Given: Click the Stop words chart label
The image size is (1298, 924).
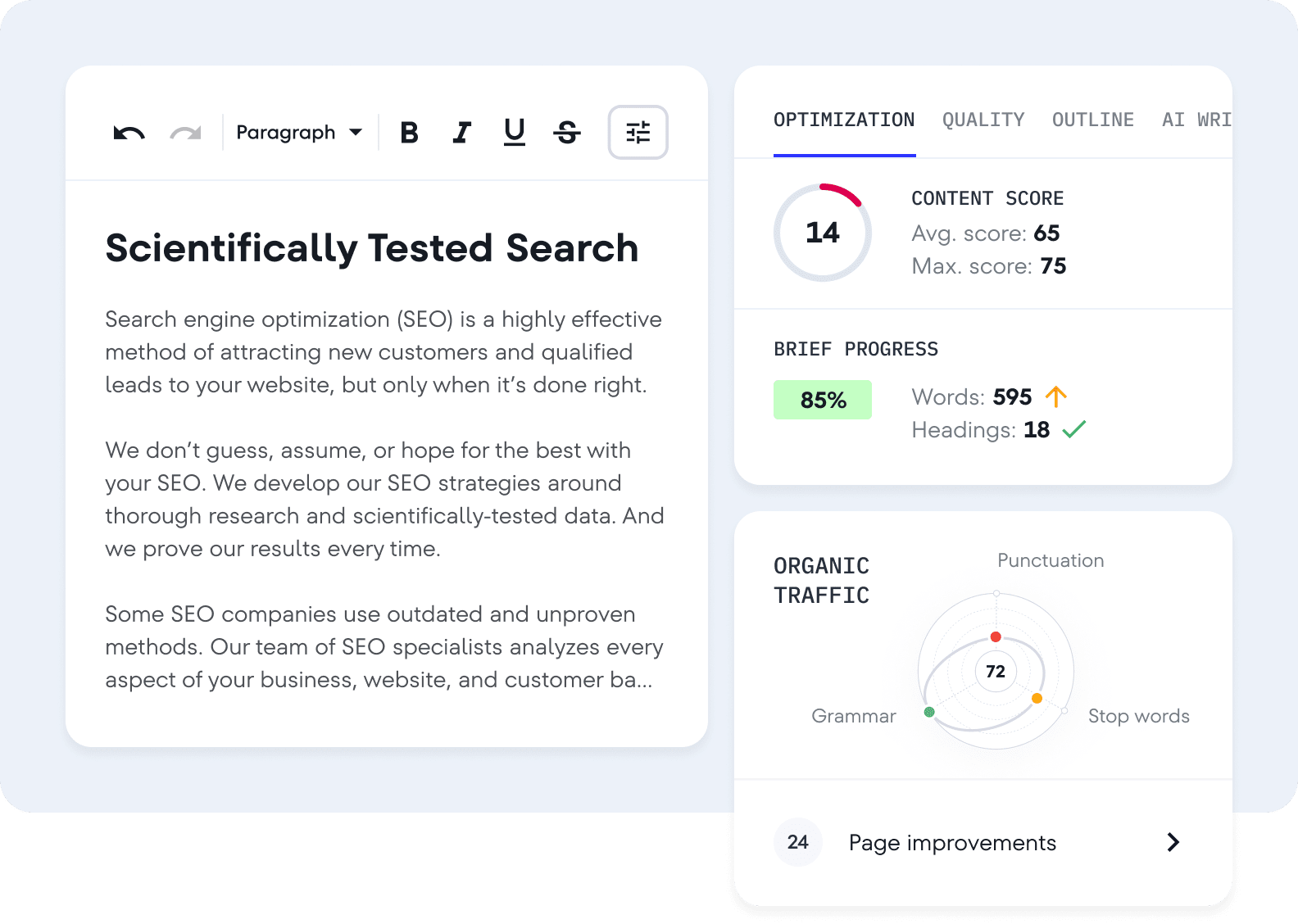Looking at the screenshot, I should [1139, 716].
